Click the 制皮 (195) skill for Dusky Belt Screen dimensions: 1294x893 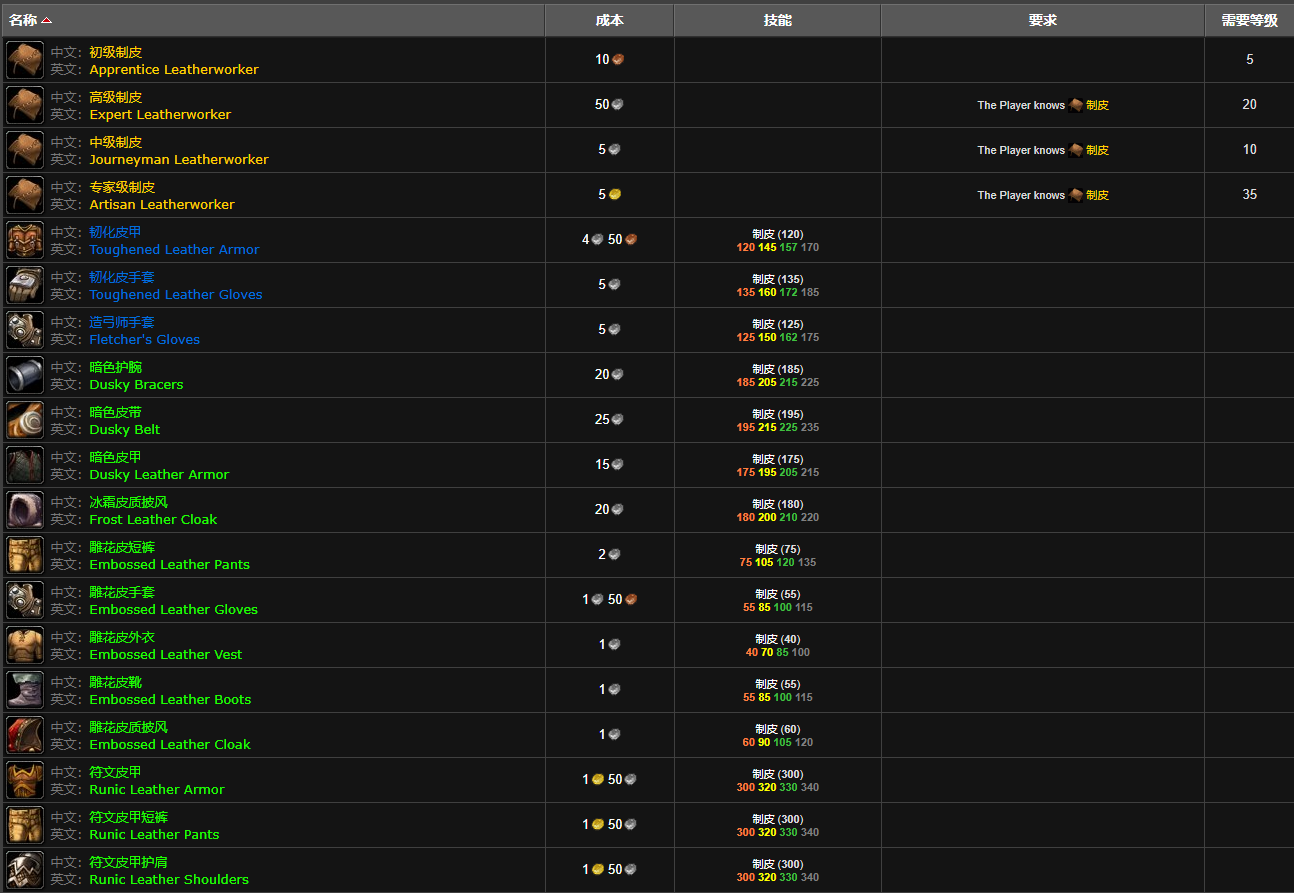[777, 414]
